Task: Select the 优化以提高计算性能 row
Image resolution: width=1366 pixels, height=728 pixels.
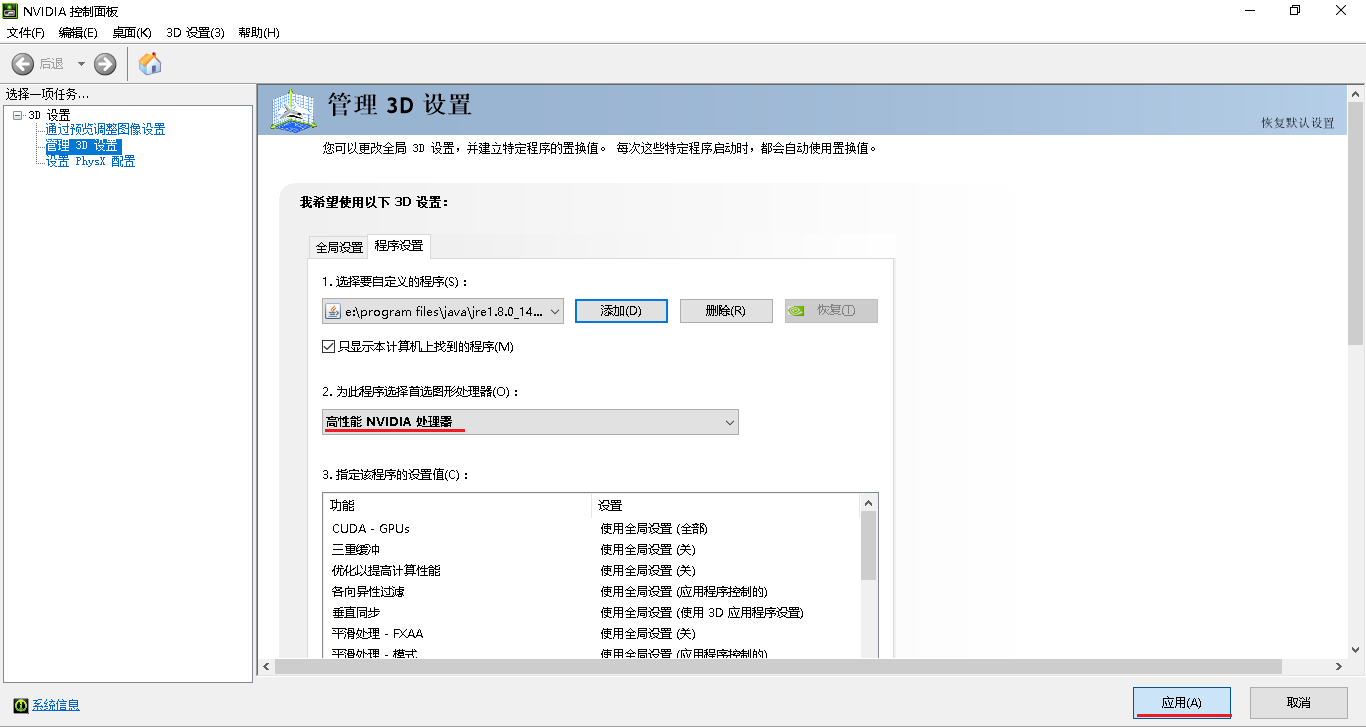Action: 591,570
